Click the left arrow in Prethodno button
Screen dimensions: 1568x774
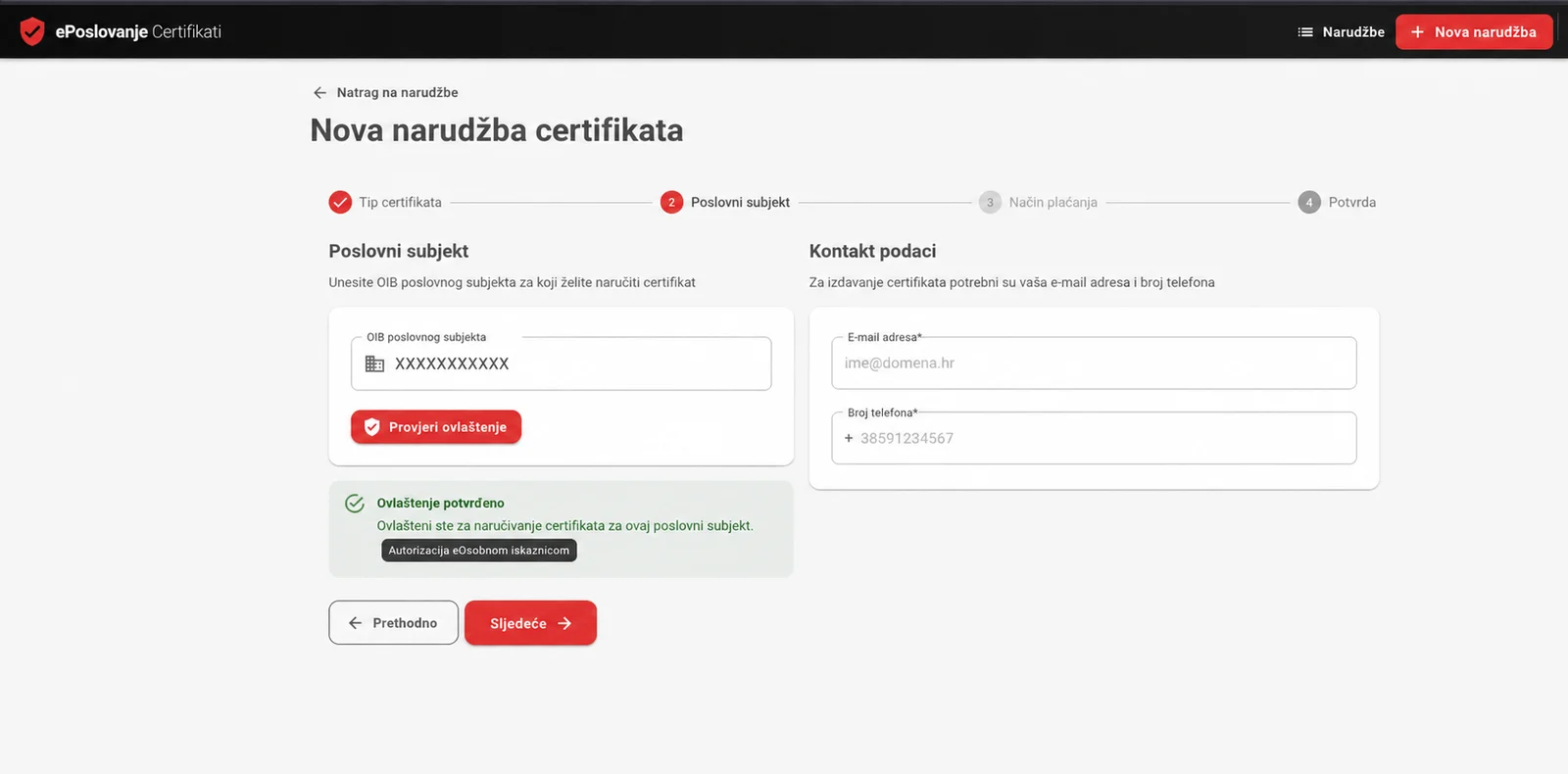click(x=355, y=623)
